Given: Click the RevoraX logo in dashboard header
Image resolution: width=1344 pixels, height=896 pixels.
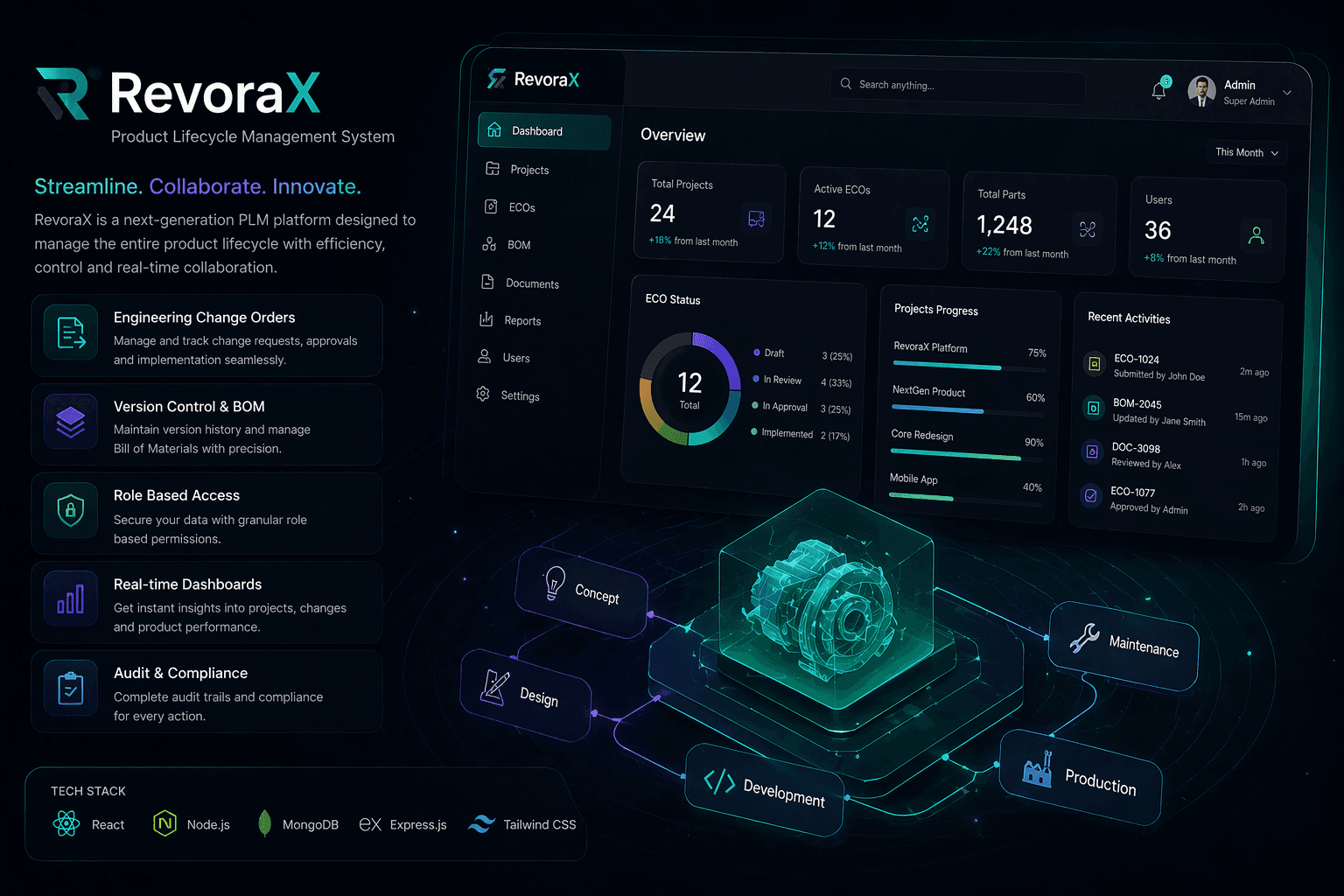Looking at the screenshot, I should click(533, 80).
